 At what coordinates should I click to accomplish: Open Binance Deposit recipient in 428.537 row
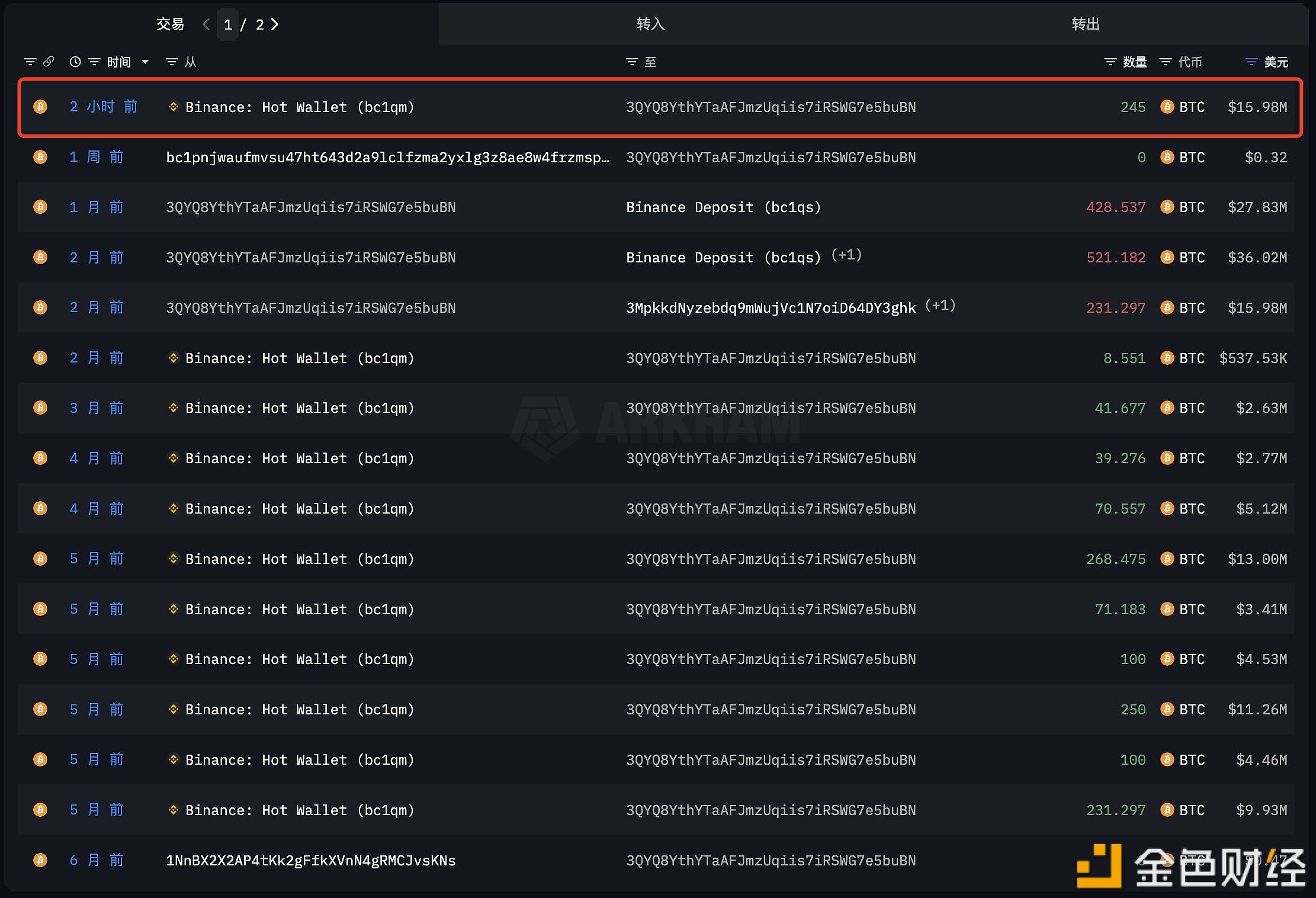click(x=724, y=207)
